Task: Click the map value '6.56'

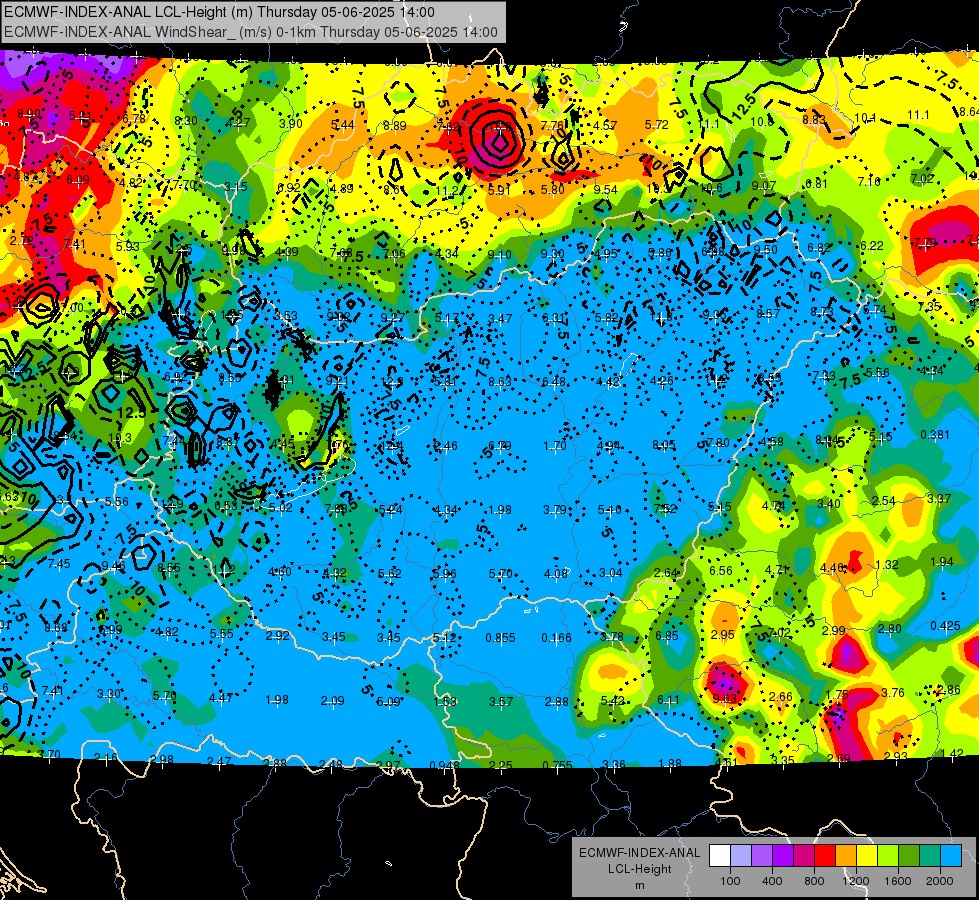Action: [x=721, y=570]
